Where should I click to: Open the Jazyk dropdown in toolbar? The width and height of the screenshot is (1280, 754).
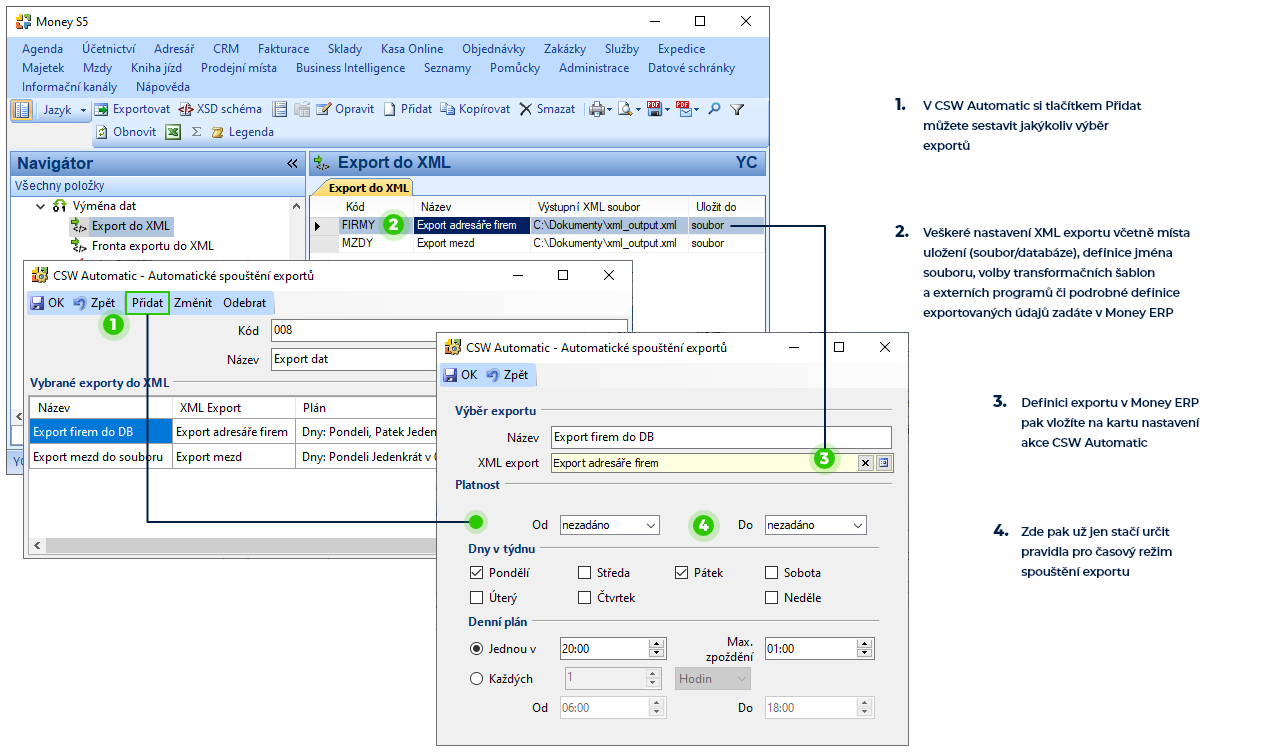click(64, 109)
